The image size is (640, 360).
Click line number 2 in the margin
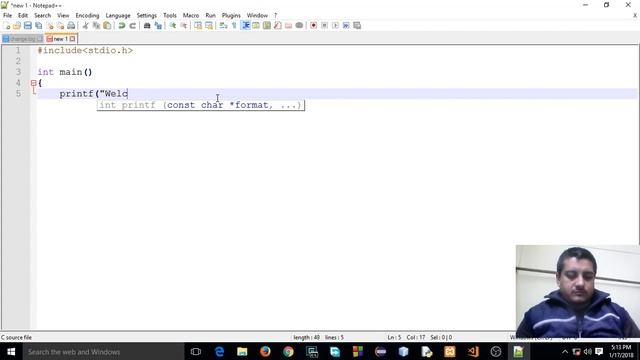coord(18,61)
